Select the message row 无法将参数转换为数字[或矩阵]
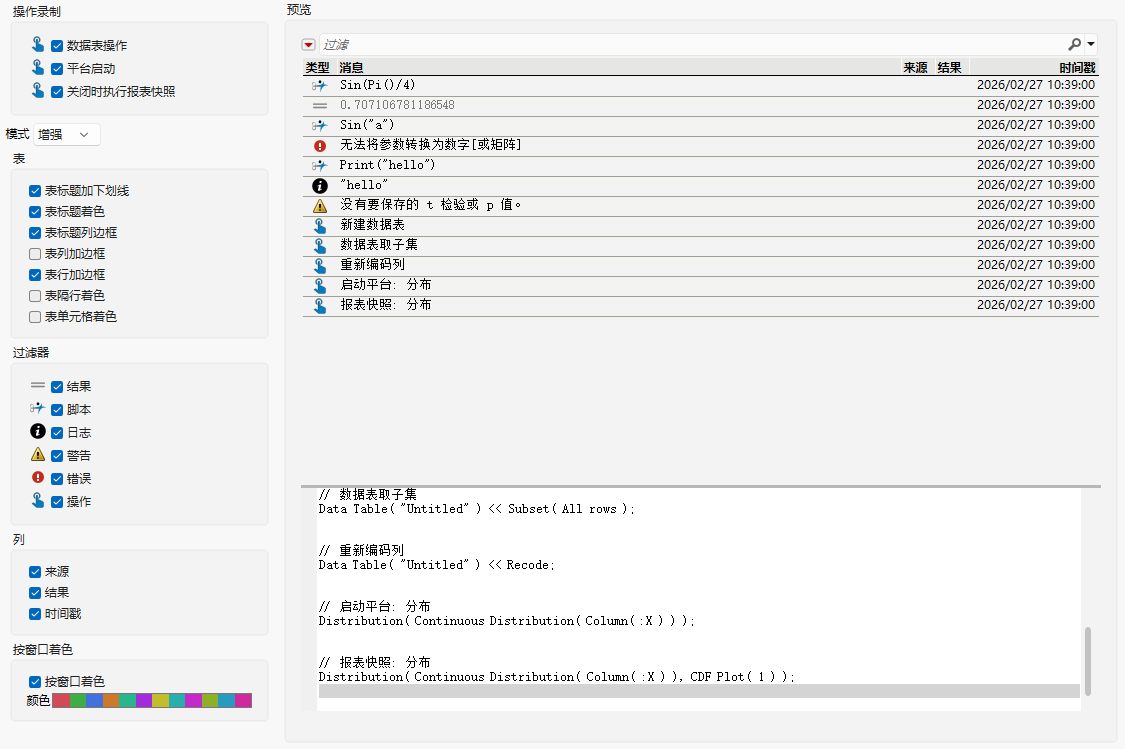The width and height of the screenshot is (1125, 749). pyautogui.click(x=700, y=146)
